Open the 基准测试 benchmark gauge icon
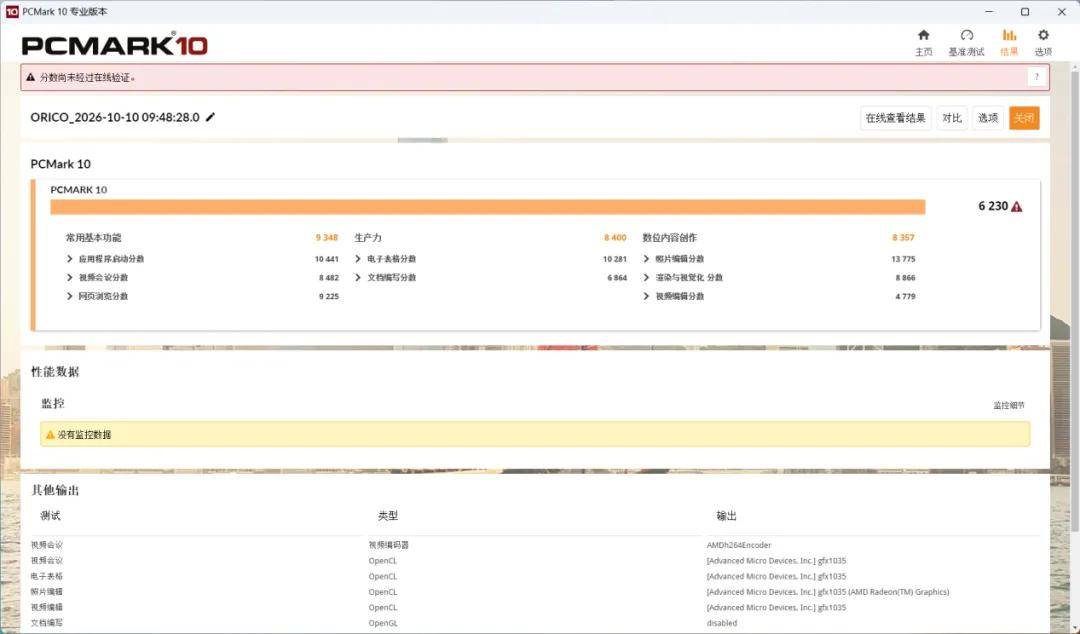Viewport: 1080px width, 634px height. pyautogui.click(x=966, y=35)
